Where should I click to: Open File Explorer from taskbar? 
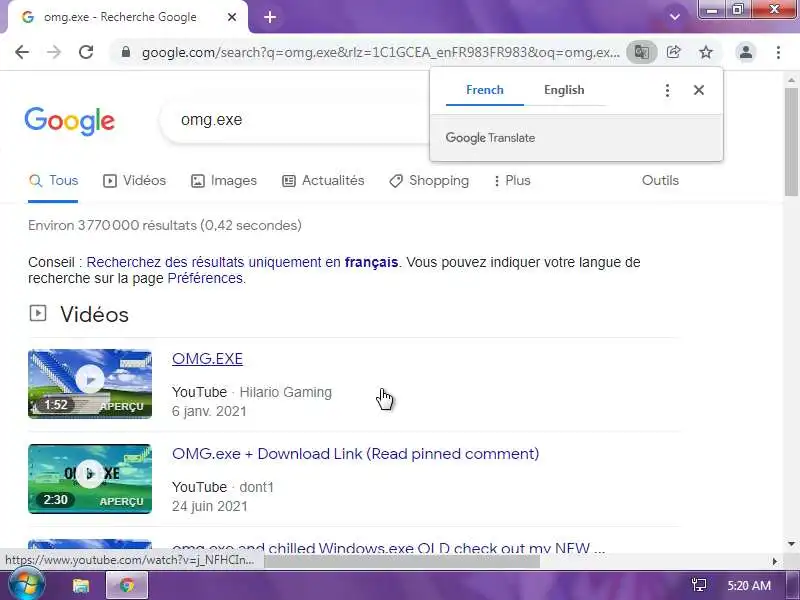[80, 586]
